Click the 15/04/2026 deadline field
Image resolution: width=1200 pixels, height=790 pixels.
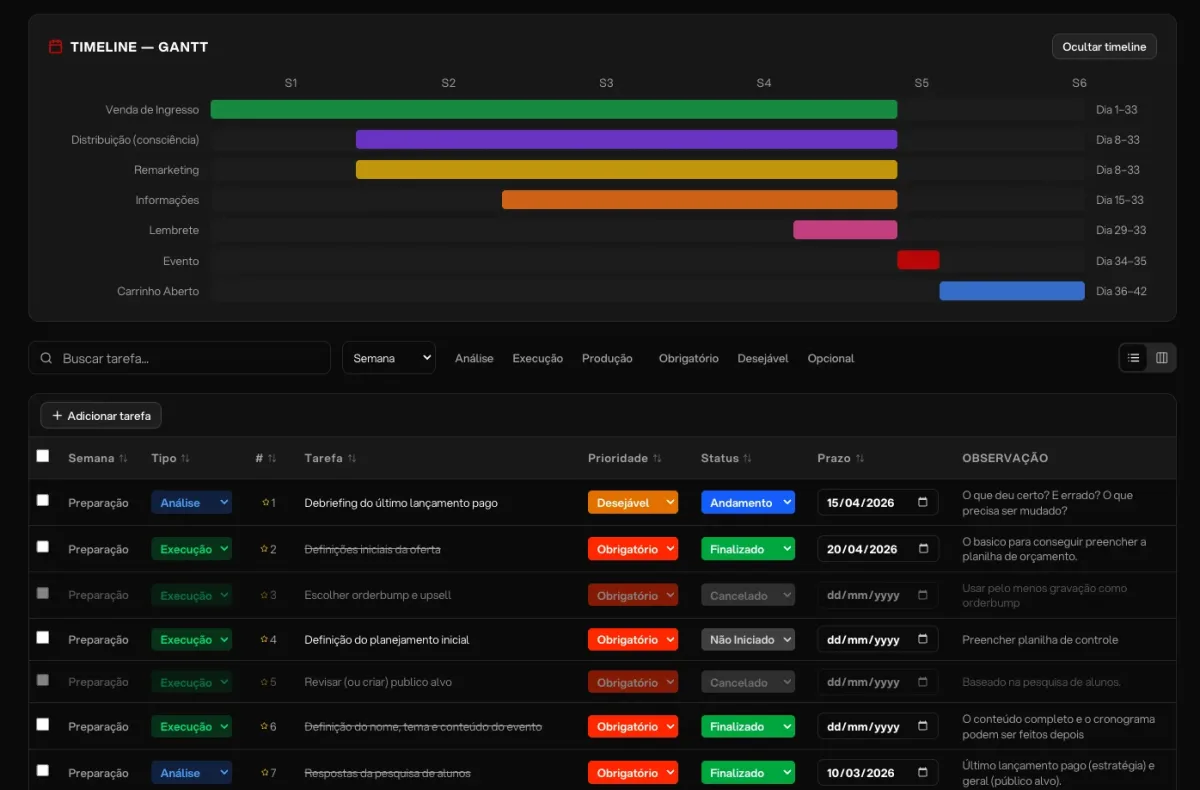878,503
